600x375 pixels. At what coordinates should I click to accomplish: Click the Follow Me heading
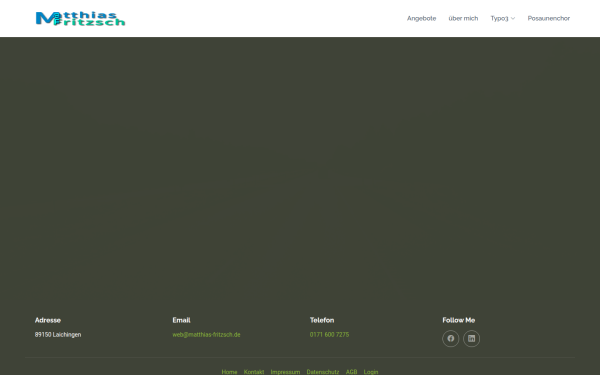coord(458,320)
